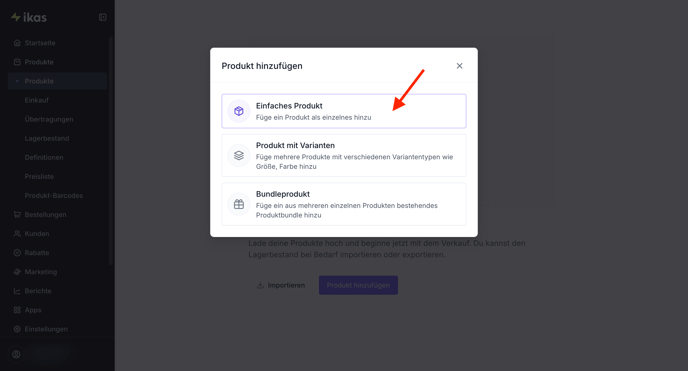Image resolution: width=688 pixels, height=371 pixels.
Task: Pick the Bundleprodukt option
Action: [344, 204]
